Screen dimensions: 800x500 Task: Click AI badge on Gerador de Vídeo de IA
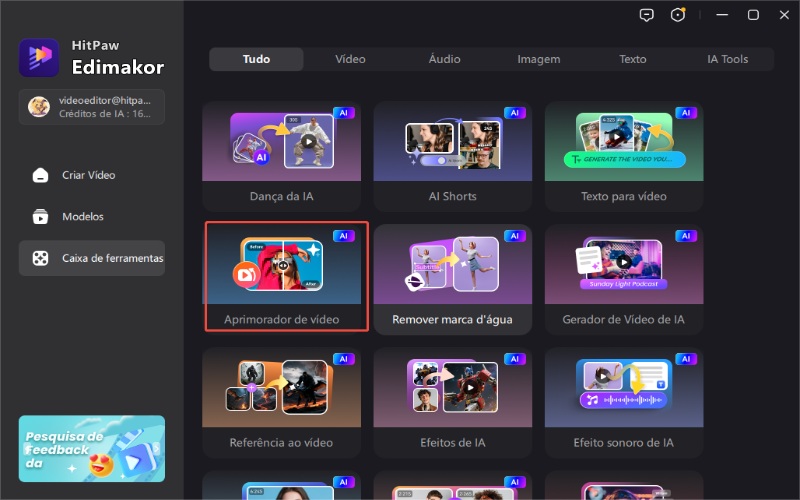tap(686, 236)
